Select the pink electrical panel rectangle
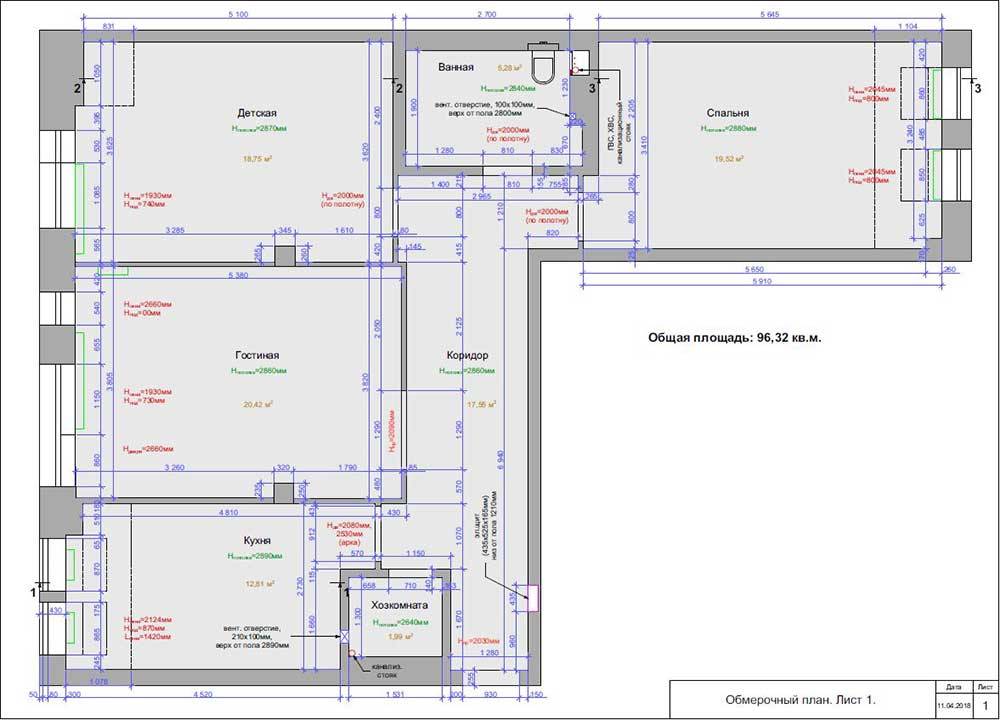 click(532, 598)
